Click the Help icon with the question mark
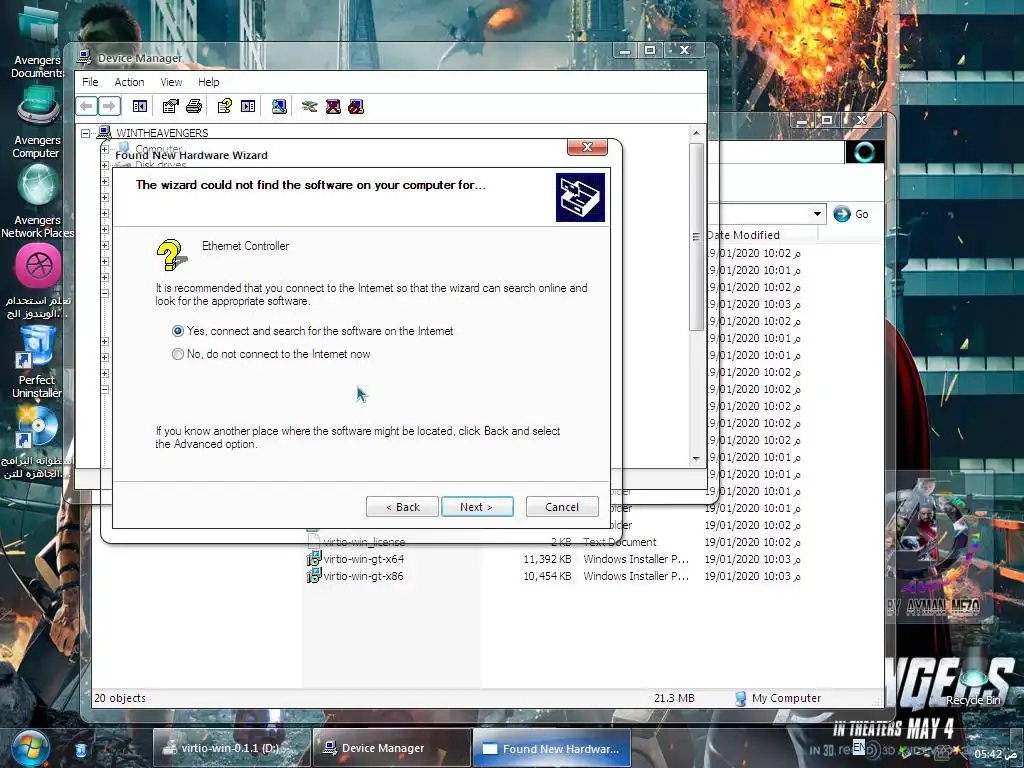 [225, 106]
